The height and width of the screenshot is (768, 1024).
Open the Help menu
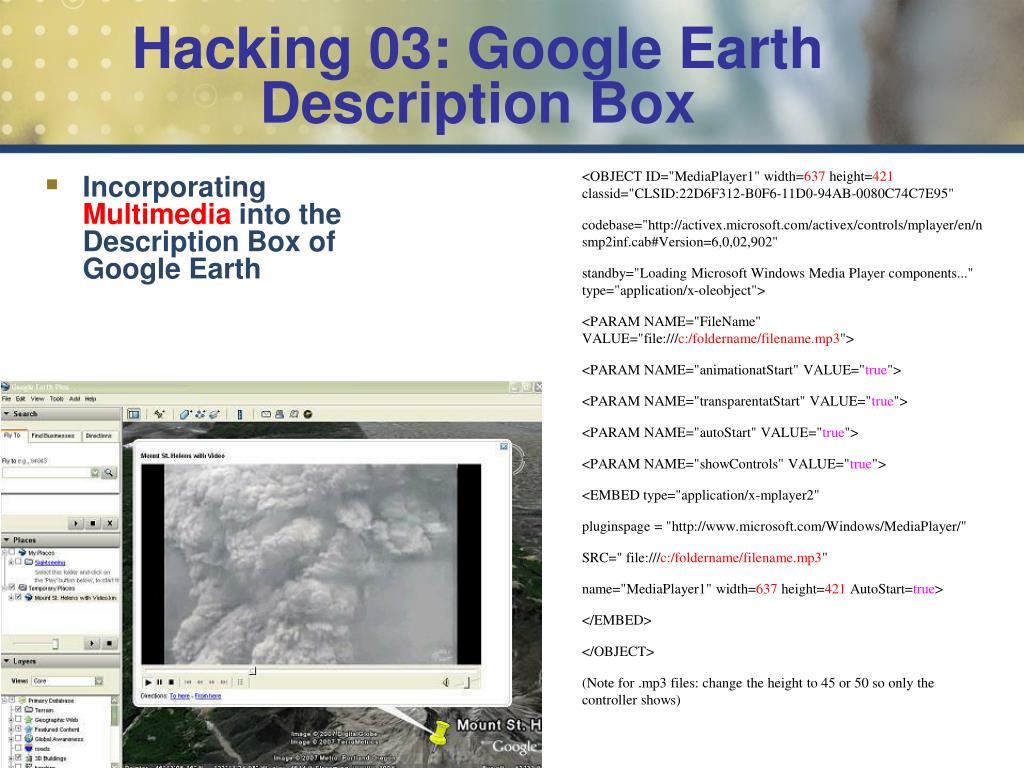tap(90, 398)
